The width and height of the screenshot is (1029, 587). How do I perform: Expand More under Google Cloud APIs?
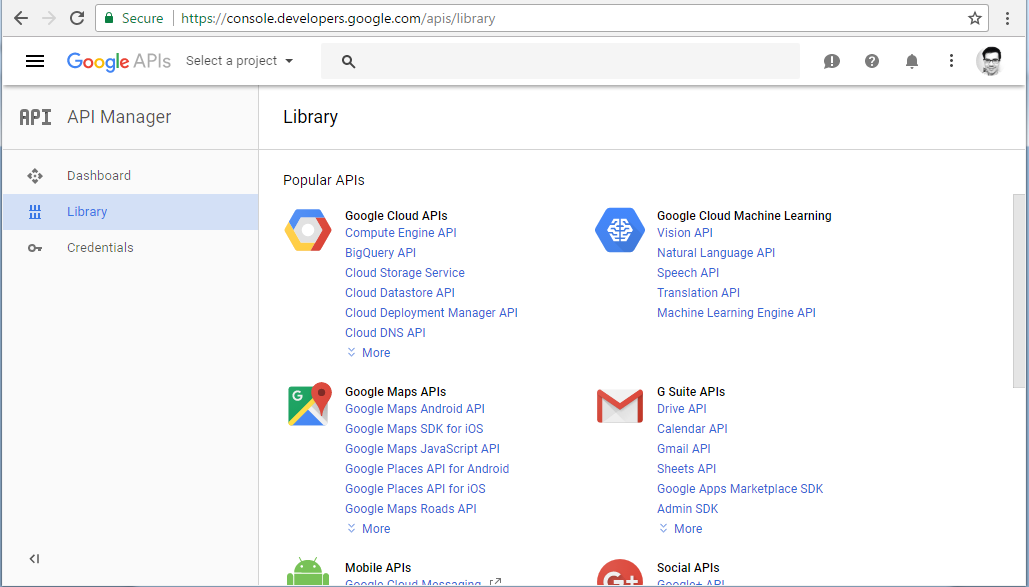(x=369, y=353)
